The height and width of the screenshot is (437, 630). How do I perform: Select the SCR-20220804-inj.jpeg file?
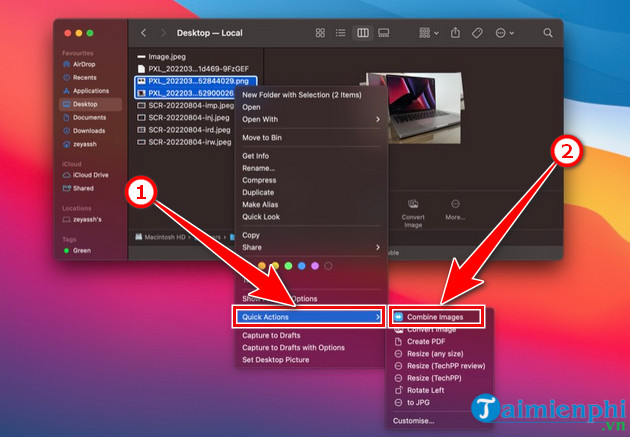tap(183, 118)
